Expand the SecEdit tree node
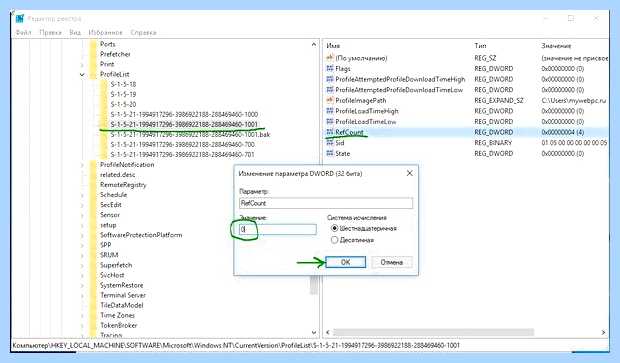The image size is (620, 363). (82, 205)
